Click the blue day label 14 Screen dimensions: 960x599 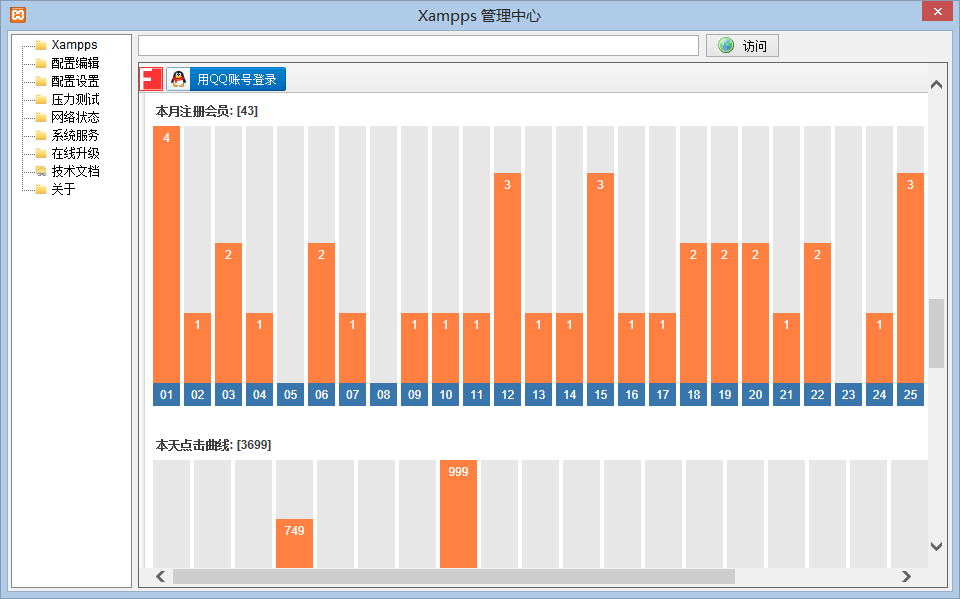pyautogui.click(x=569, y=394)
